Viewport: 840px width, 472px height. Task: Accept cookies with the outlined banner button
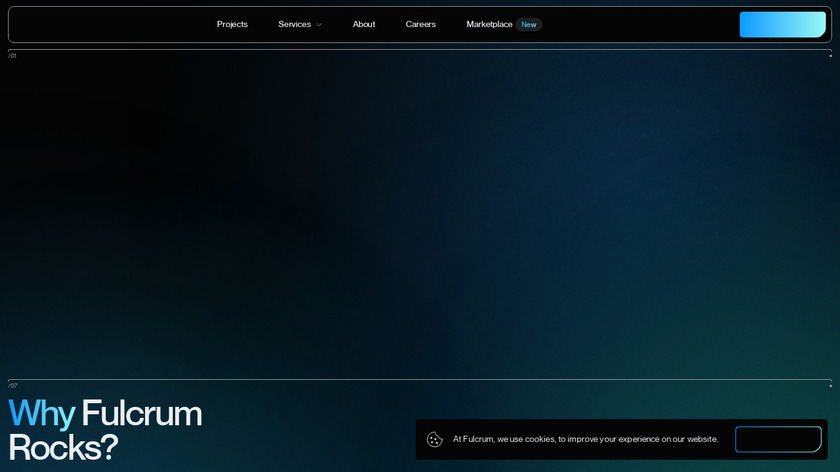point(778,439)
